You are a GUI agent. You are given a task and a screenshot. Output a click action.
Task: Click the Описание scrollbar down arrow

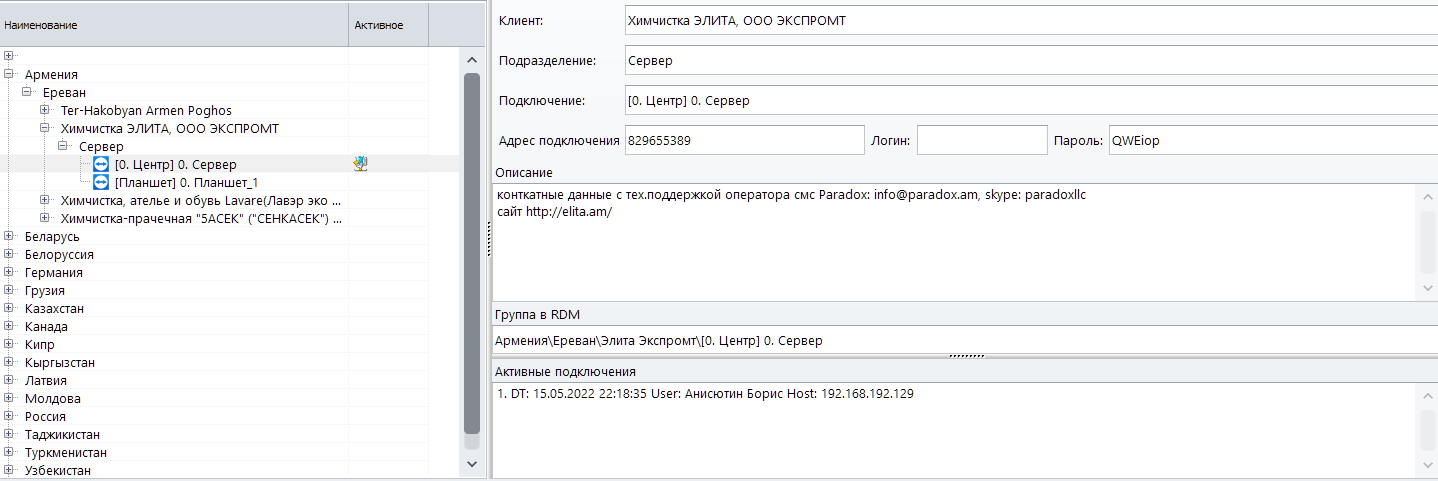1428,286
